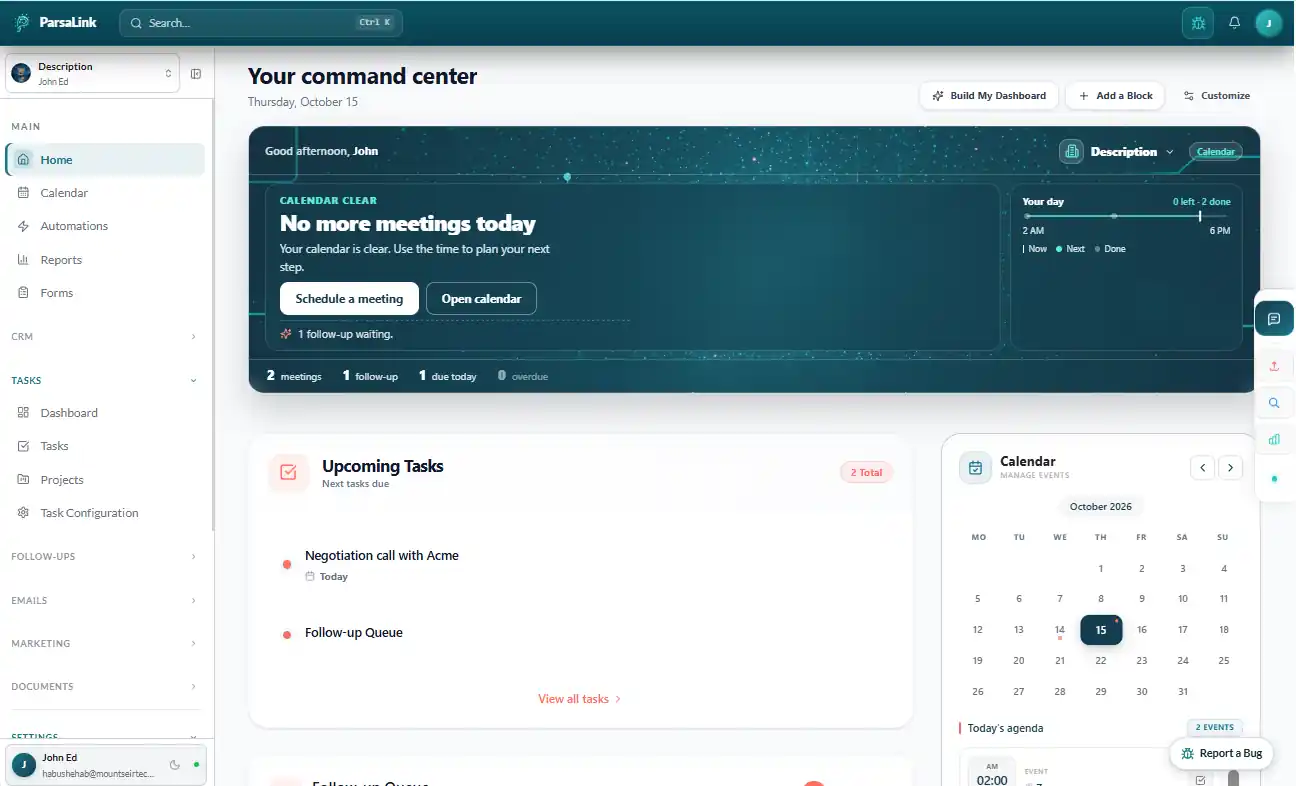Open the Description workspace switcher in sidebar
The width and height of the screenshot is (1296, 786).
93,74
